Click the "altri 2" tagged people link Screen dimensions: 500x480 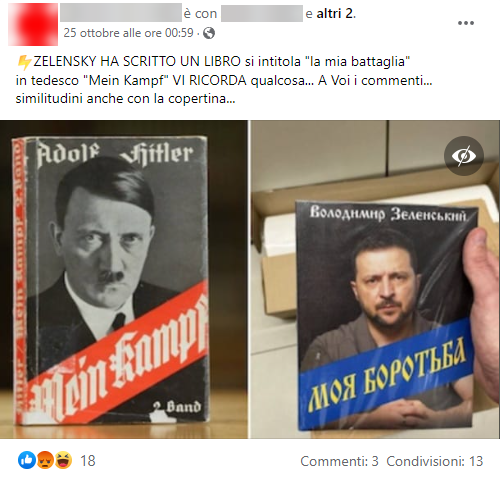tap(334, 14)
